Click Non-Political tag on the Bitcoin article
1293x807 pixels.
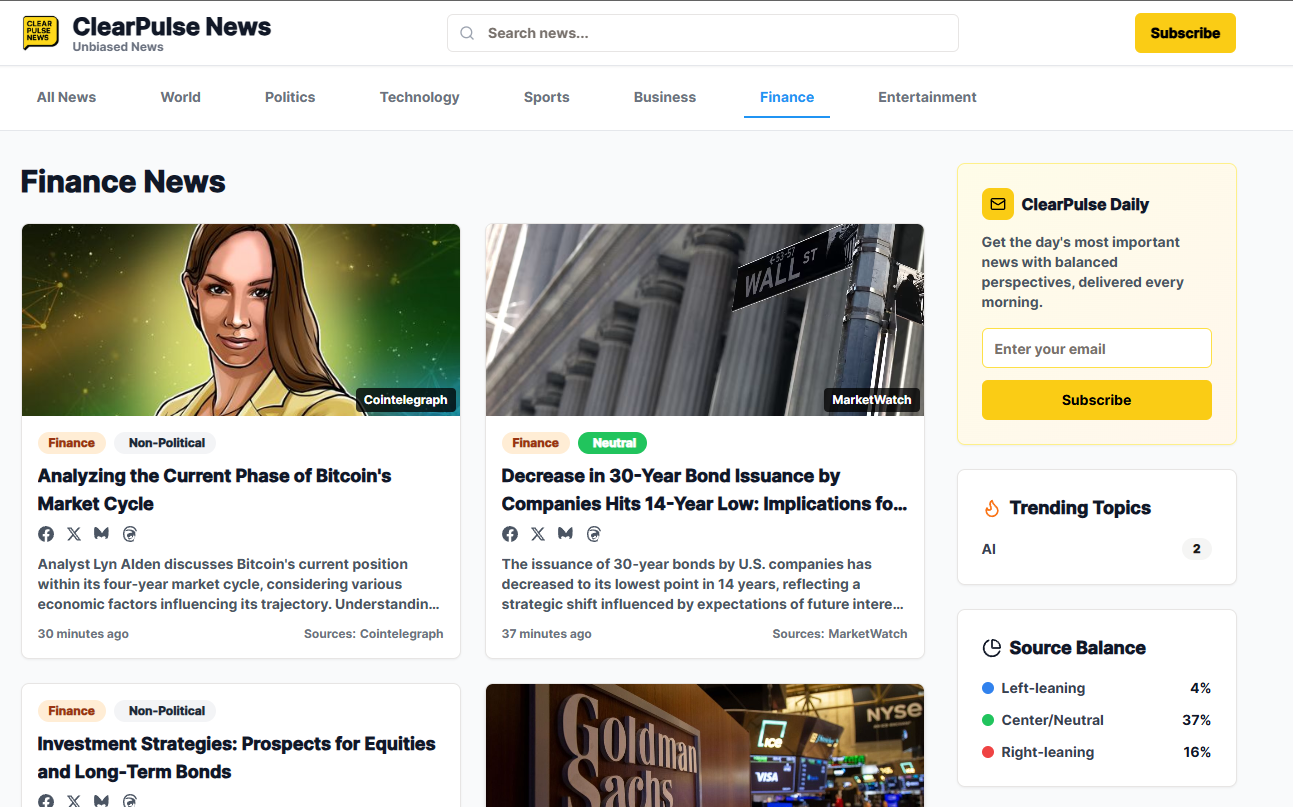coord(167,443)
